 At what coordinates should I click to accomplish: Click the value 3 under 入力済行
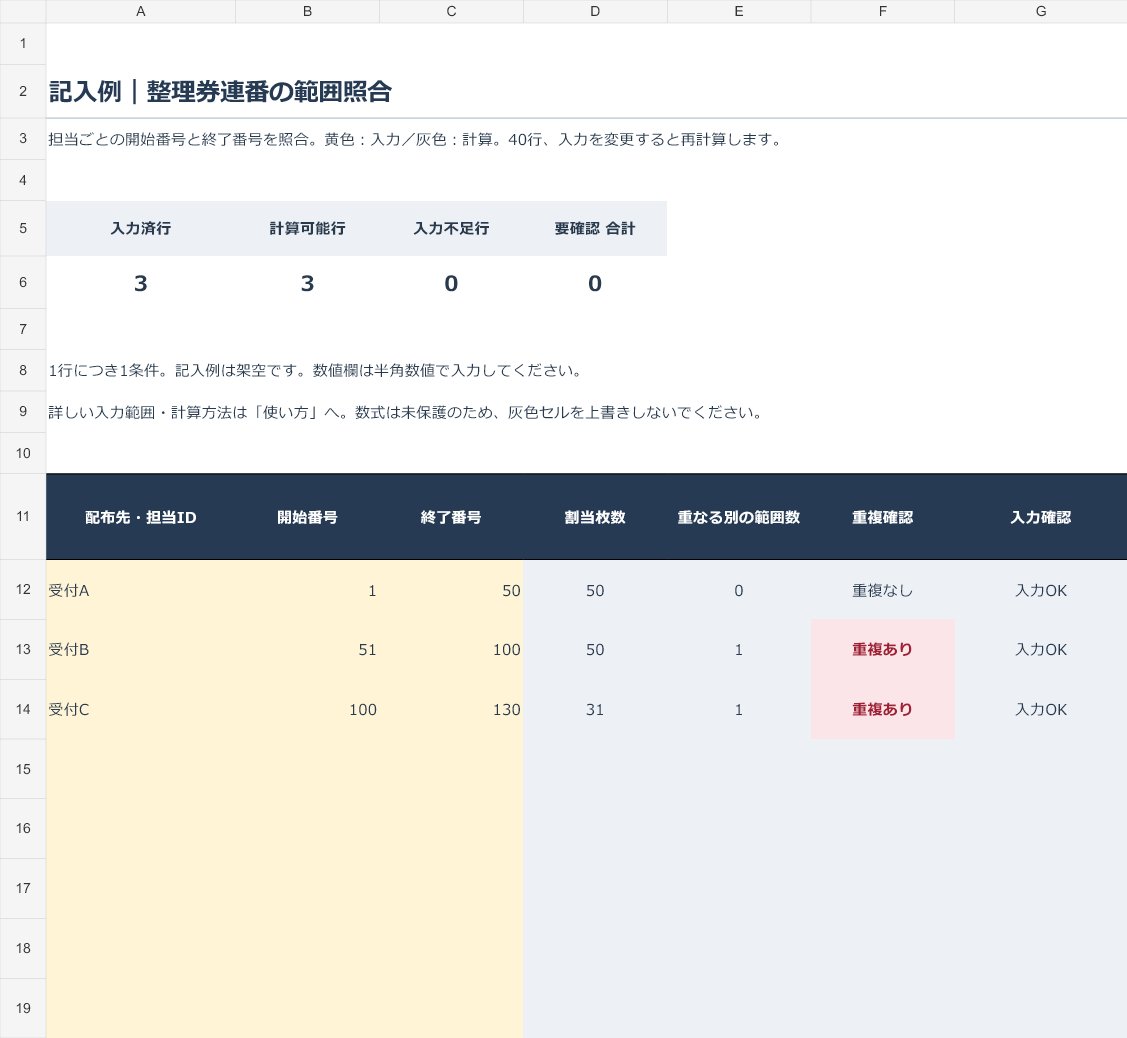tap(141, 283)
